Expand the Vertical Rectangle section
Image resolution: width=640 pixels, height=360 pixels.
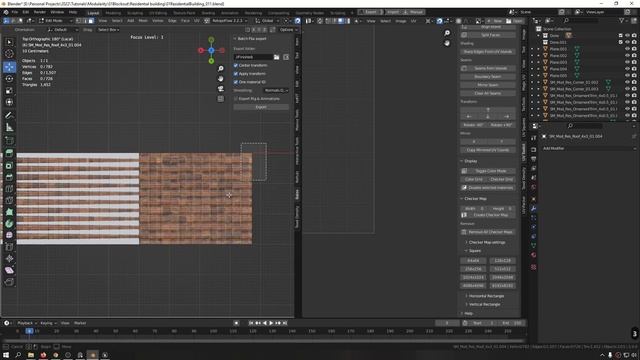click(484, 304)
